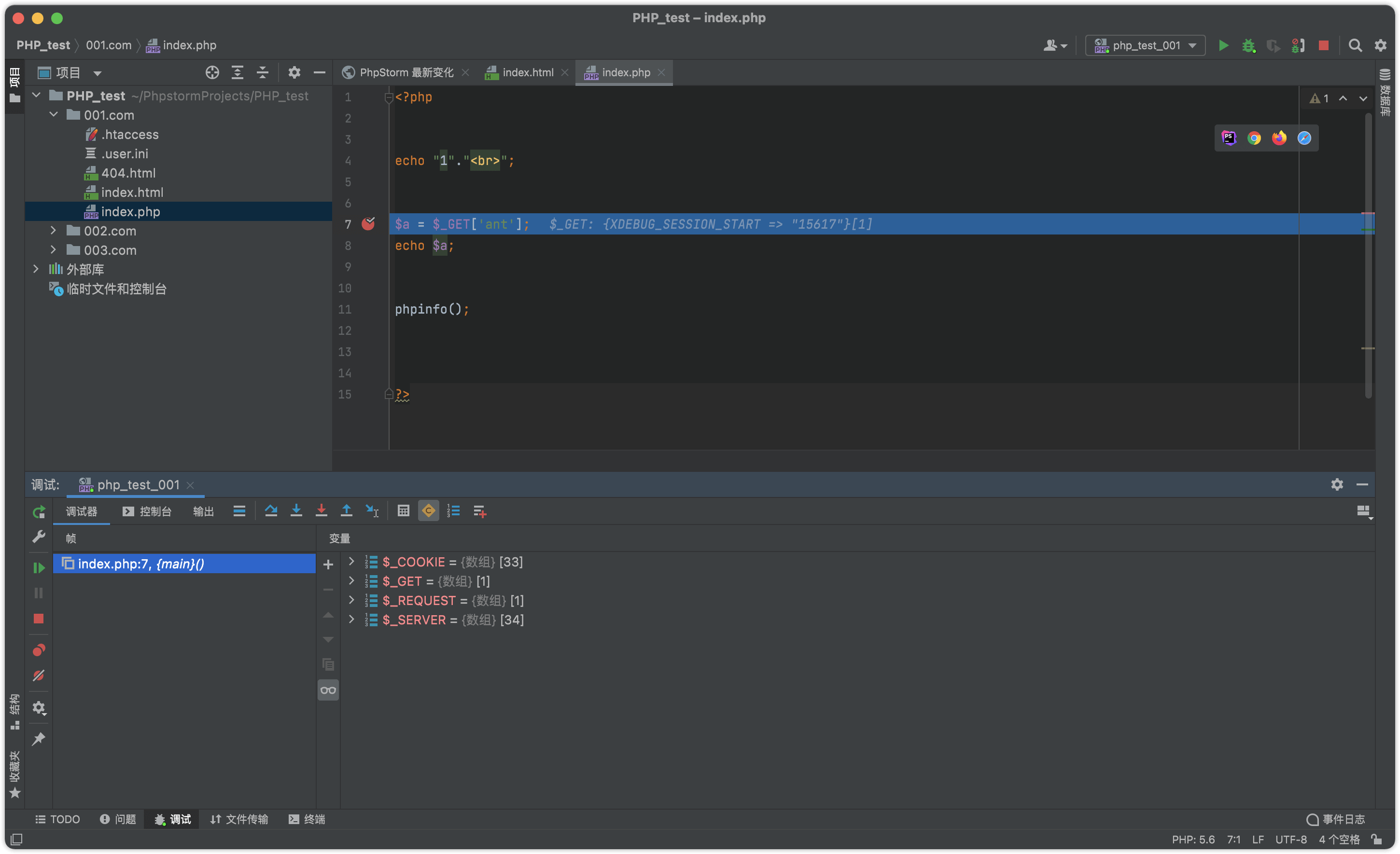Toggle mute breakpoints icon
The height and width of the screenshot is (854, 1400).
coord(39,675)
